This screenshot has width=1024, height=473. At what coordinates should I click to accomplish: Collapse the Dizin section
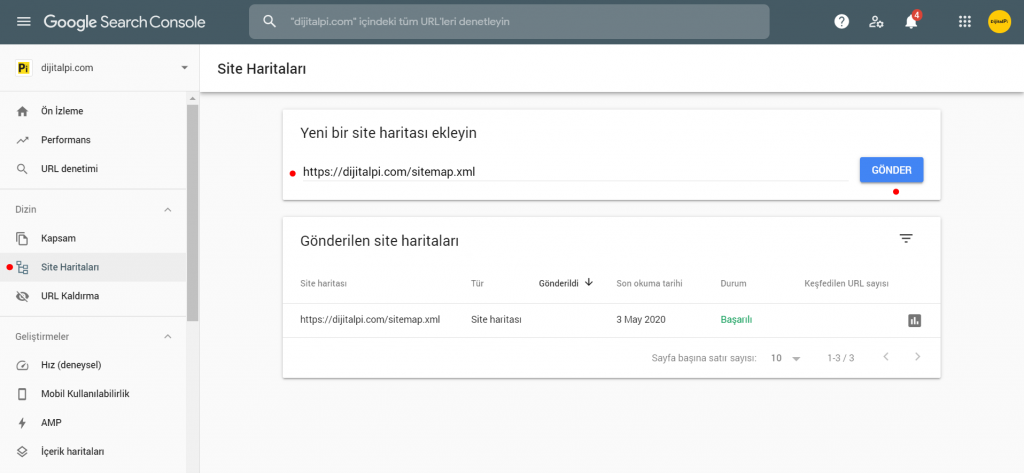coord(168,210)
